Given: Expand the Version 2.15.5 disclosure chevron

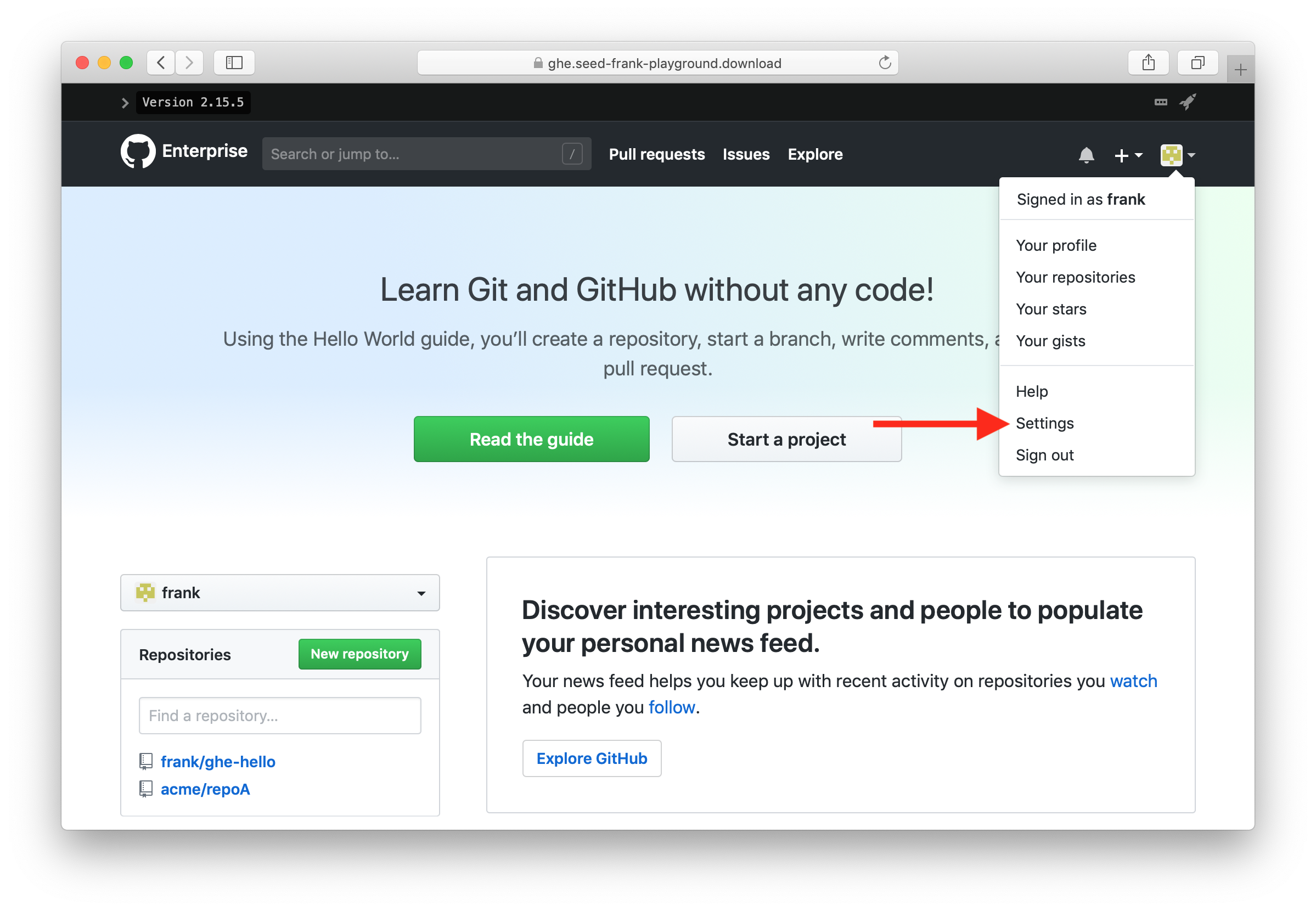Looking at the screenshot, I should [x=125, y=103].
